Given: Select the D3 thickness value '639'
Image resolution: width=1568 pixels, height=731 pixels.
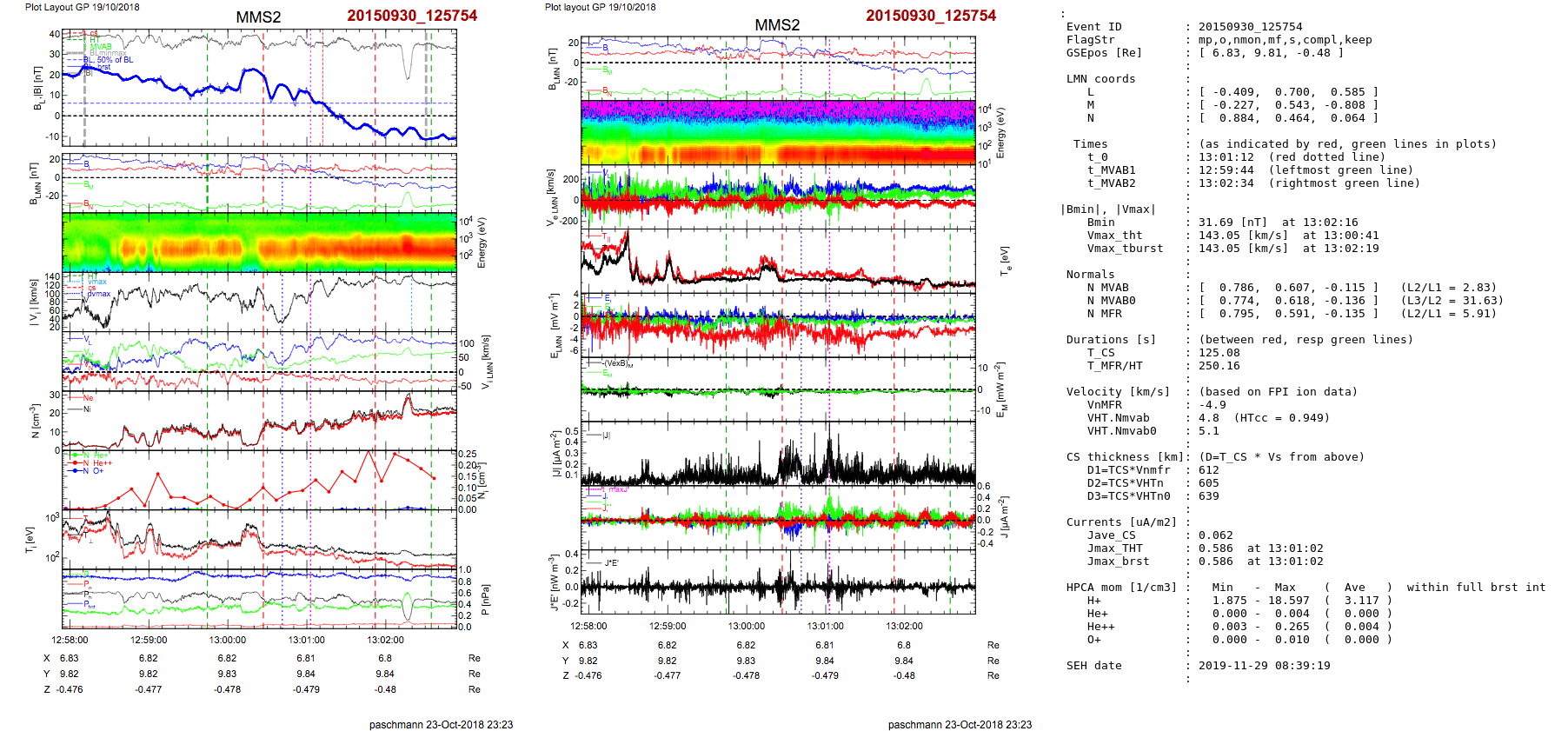Looking at the screenshot, I should (1209, 496).
